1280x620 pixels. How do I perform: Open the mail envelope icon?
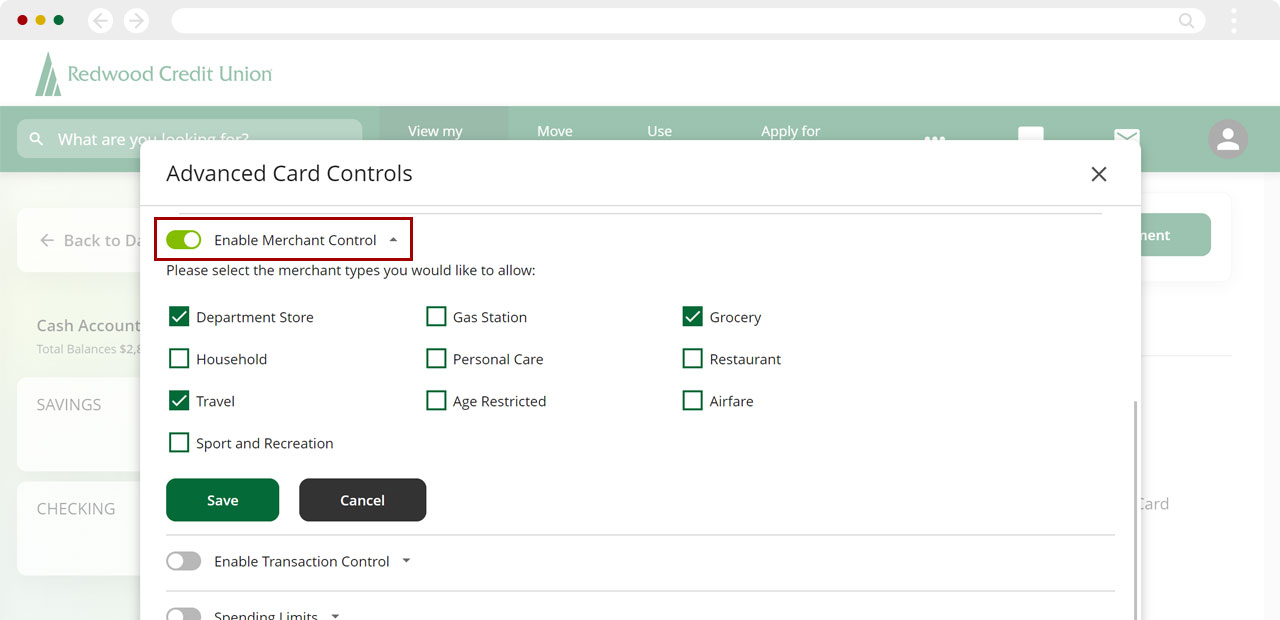click(1127, 135)
